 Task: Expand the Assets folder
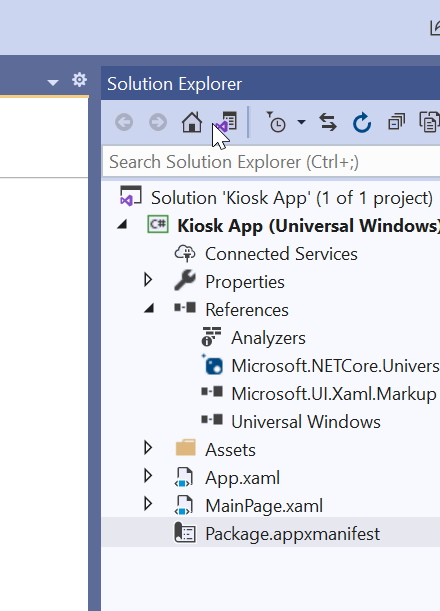tap(148, 448)
